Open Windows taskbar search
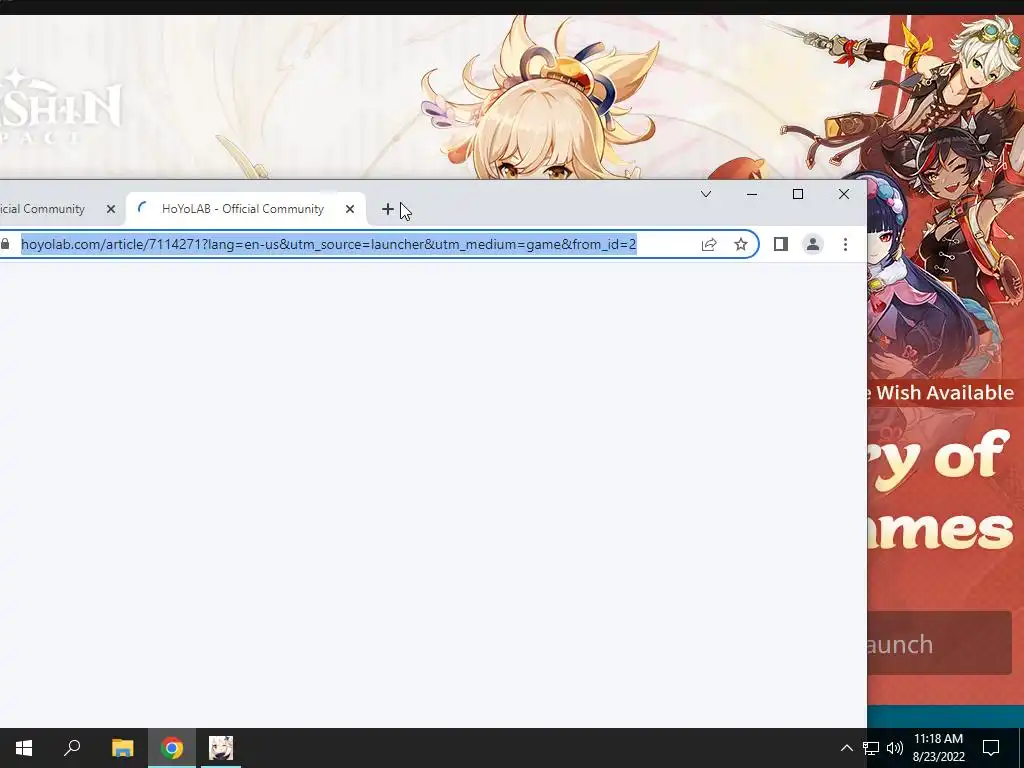The height and width of the screenshot is (768, 1024). point(72,748)
